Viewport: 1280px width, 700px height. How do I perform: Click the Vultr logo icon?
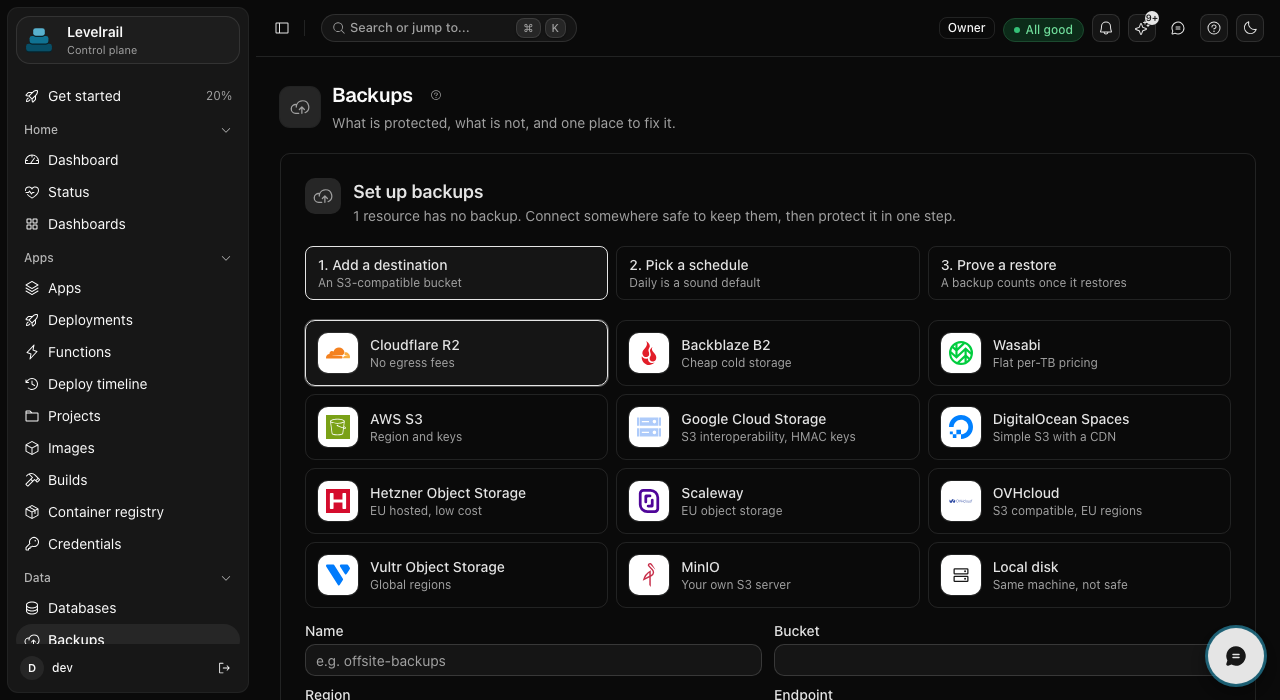click(x=338, y=575)
